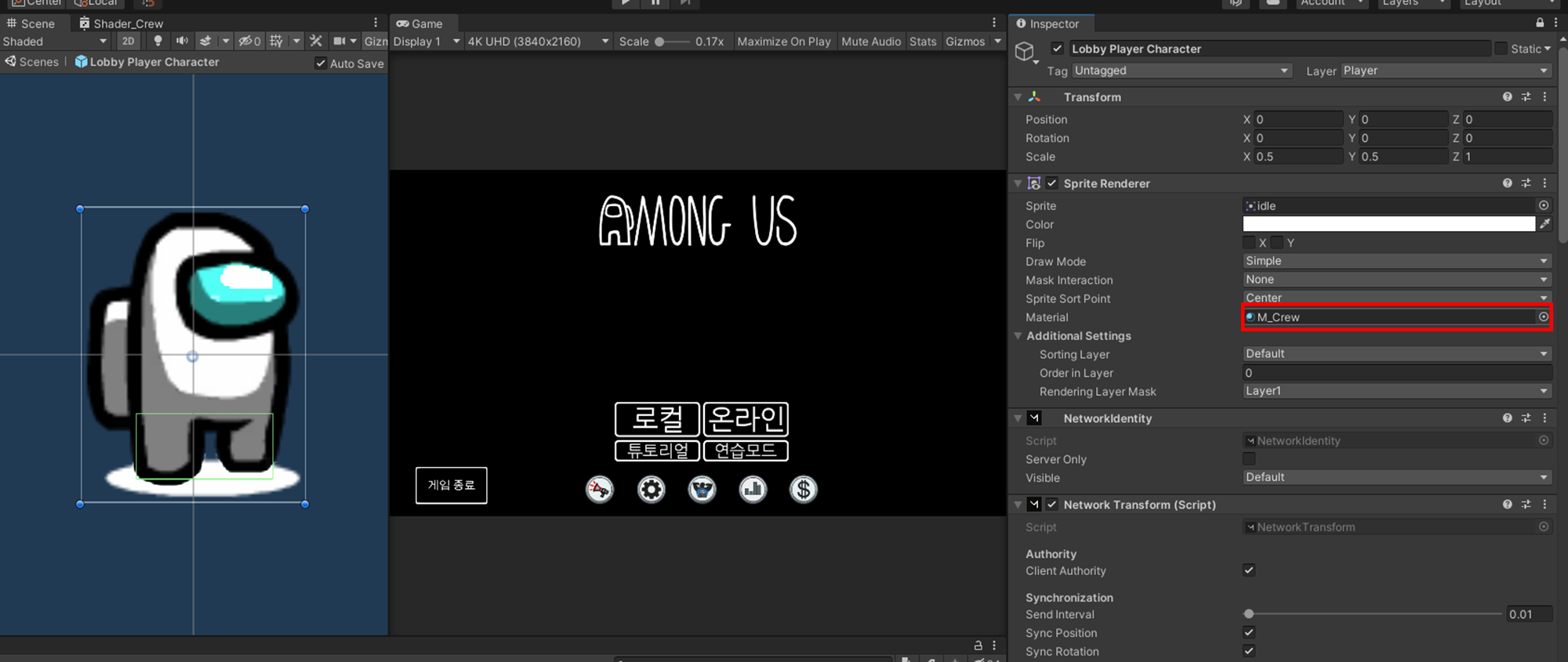Open the Mask Interaction dropdown
The image size is (1568, 662).
[x=1397, y=280]
